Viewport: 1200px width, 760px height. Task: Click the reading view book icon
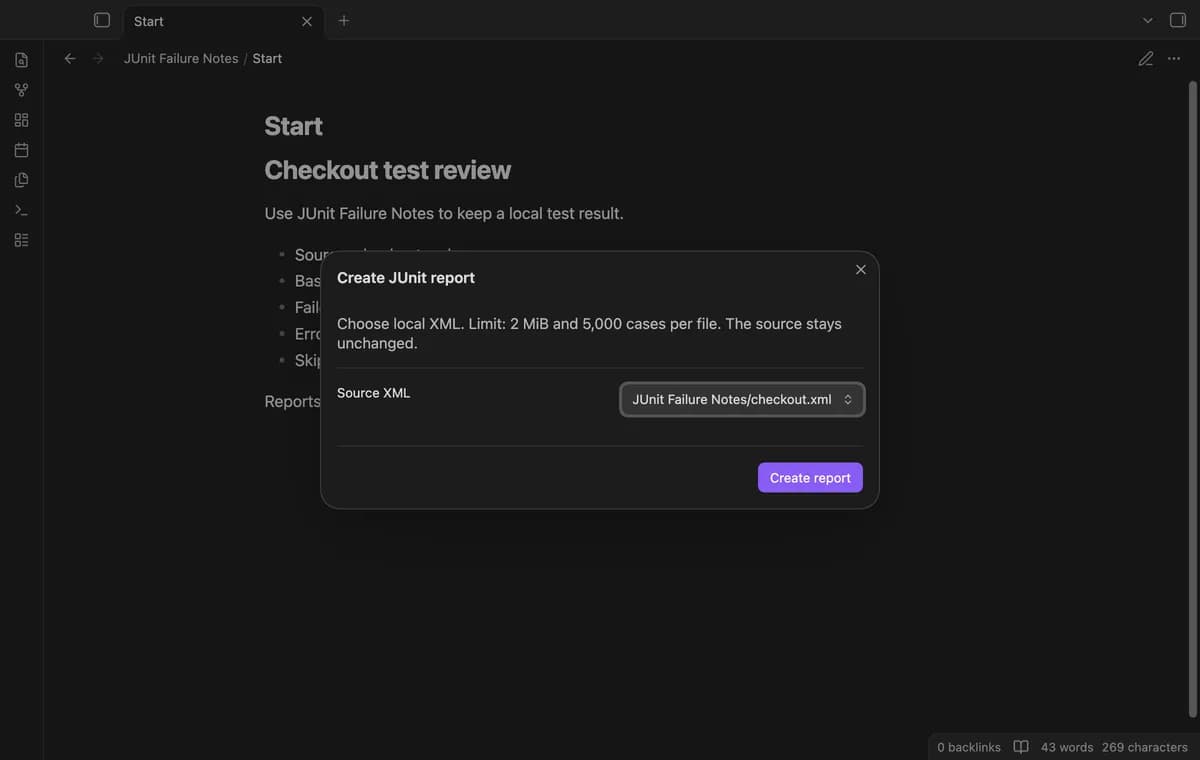point(1021,747)
